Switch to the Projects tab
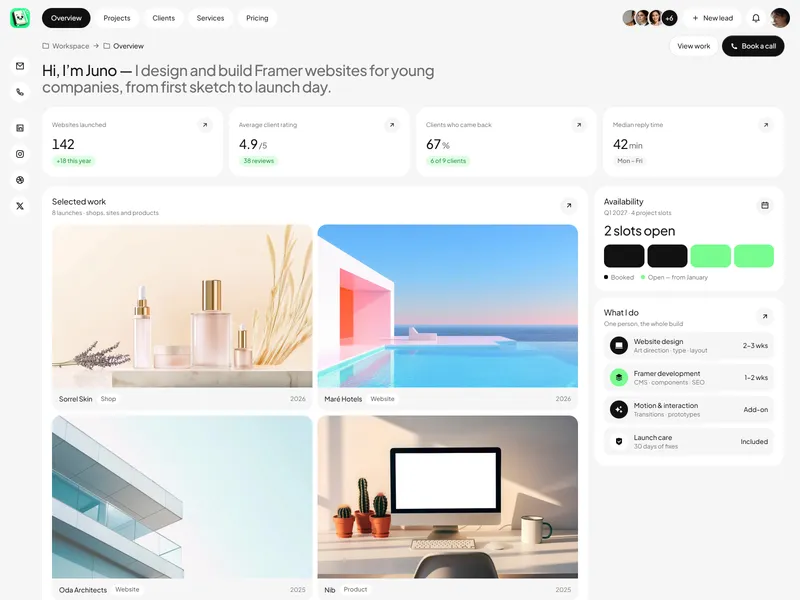 117,18
